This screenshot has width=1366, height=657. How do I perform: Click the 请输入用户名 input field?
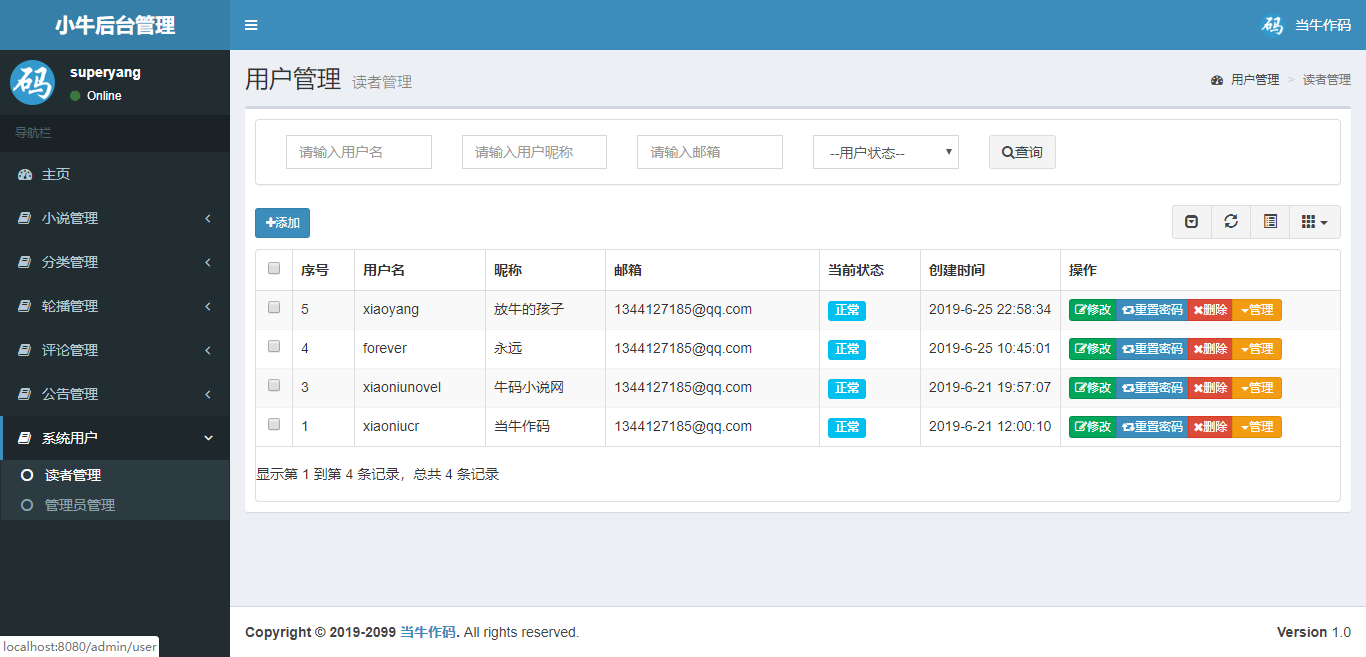coord(359,152)
